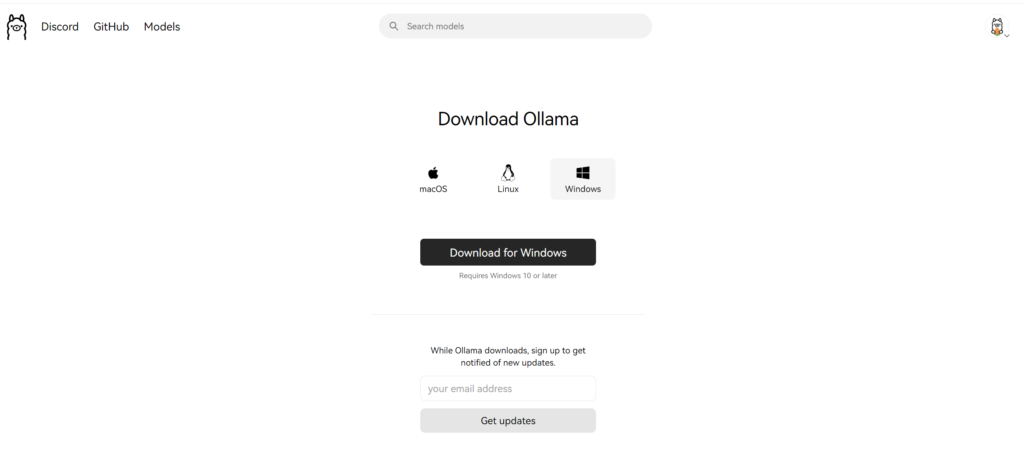This screenshot has height=462, width=1024.
Task: Choose the Linux label
Action: (508, 189)
